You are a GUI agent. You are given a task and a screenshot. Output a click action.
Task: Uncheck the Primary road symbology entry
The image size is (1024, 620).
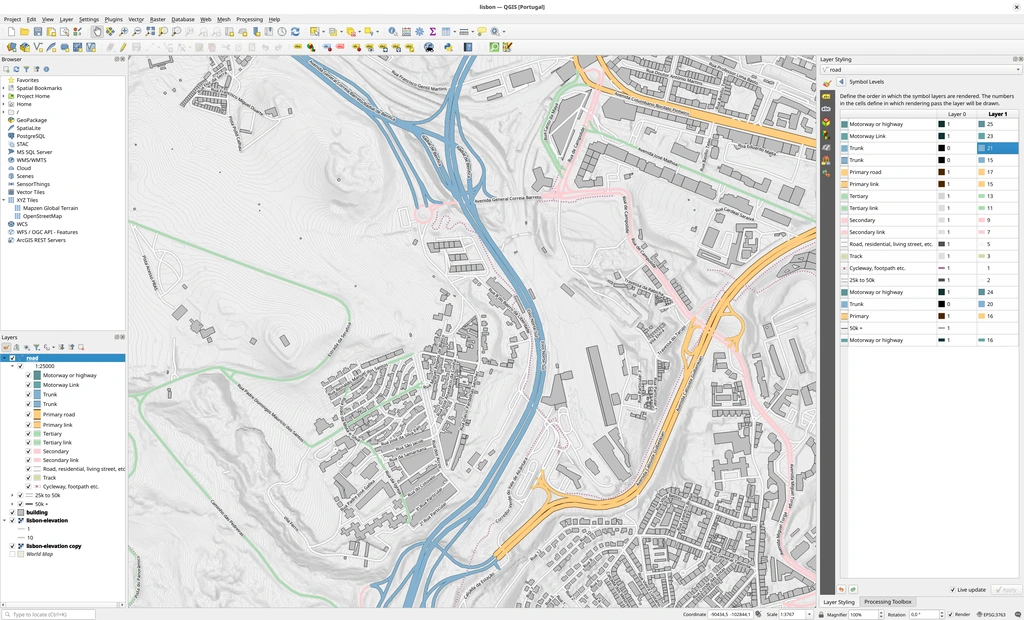(x=29, y=414)
